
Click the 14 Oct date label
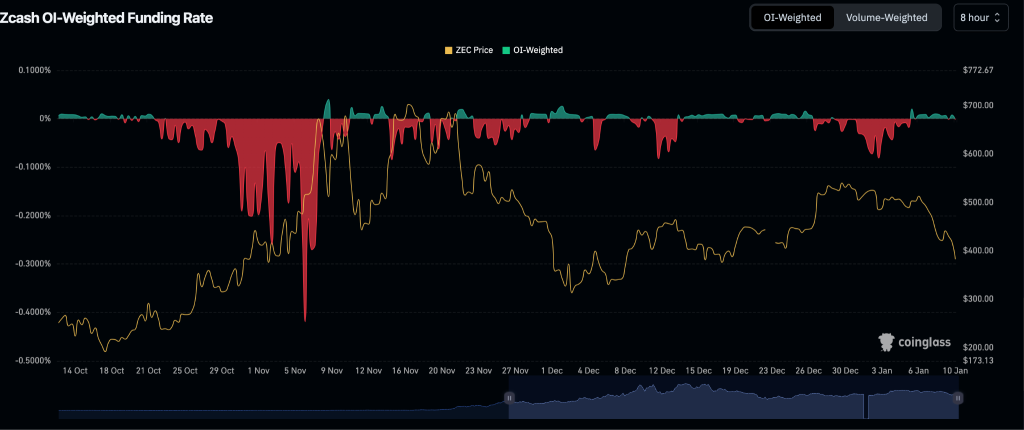click(x=75, y=371)
